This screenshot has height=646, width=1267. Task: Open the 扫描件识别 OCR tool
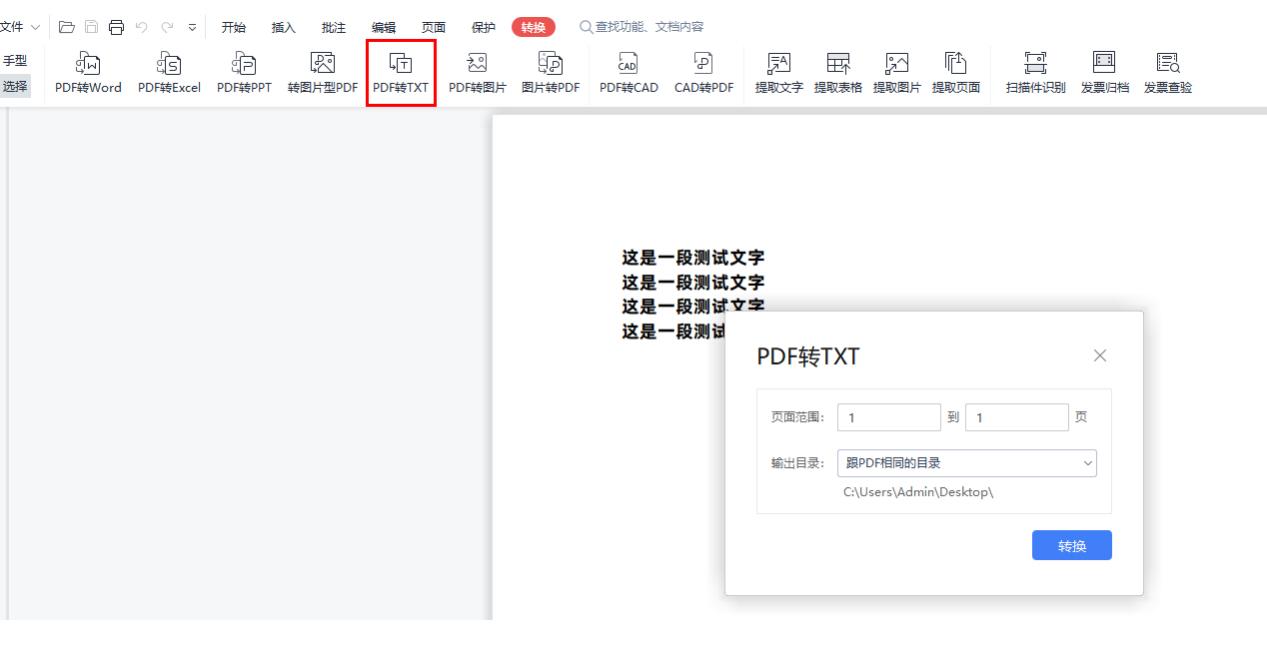coord(1036,70)
